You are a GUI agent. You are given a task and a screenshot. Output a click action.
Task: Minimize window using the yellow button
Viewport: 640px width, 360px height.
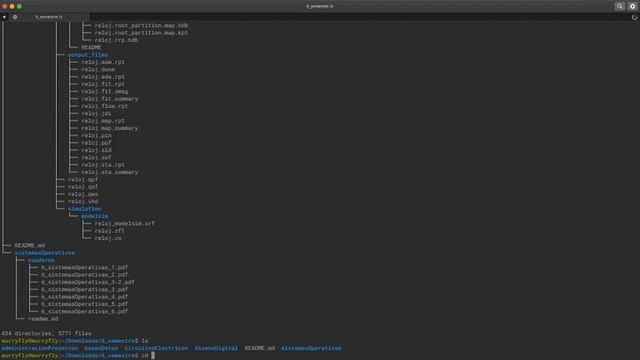12,6
